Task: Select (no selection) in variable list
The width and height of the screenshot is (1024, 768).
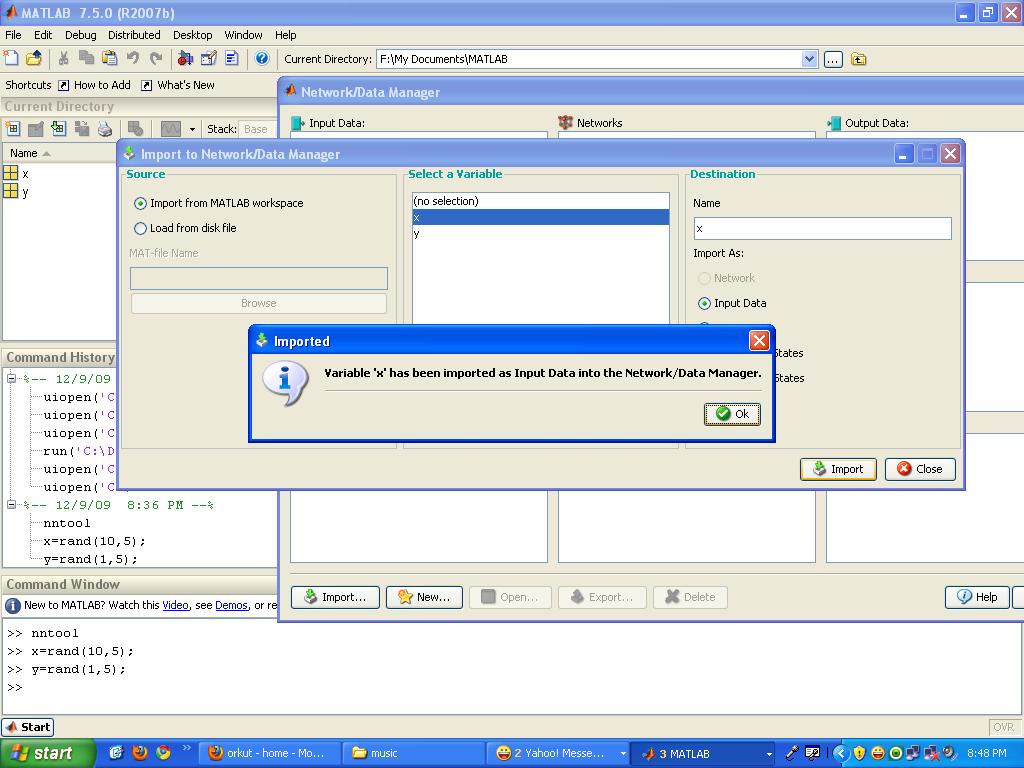Action: [541, 200]
